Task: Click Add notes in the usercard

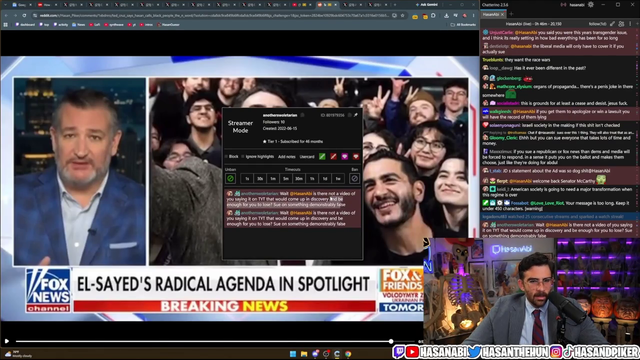Action: point(287,156)
